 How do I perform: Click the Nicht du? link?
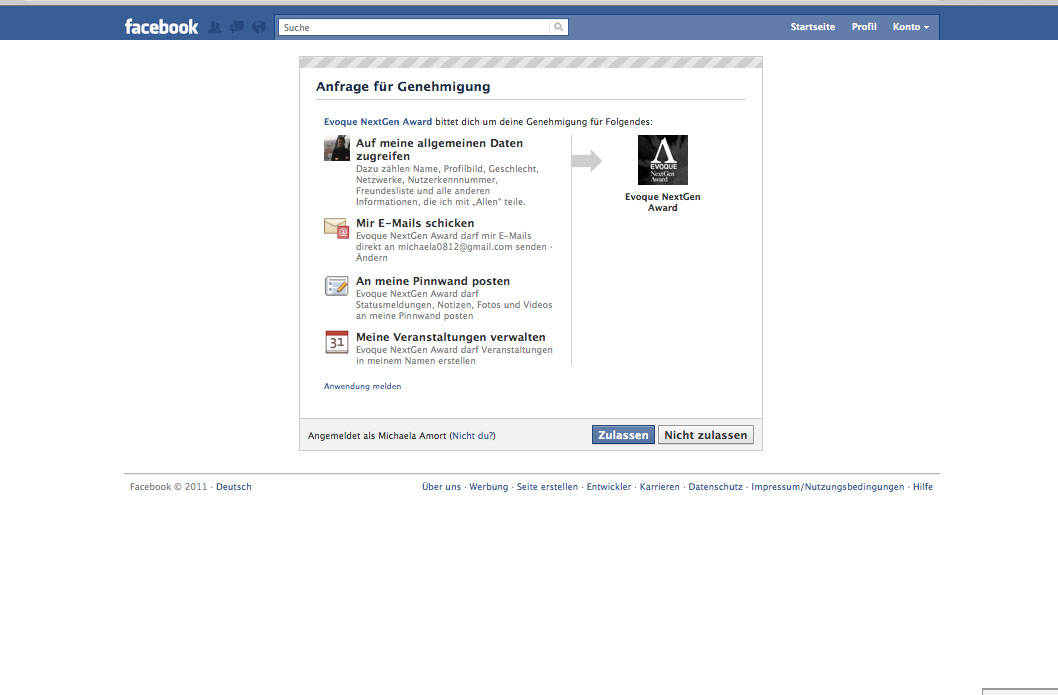pyautogui.click(x=473, y=436)
